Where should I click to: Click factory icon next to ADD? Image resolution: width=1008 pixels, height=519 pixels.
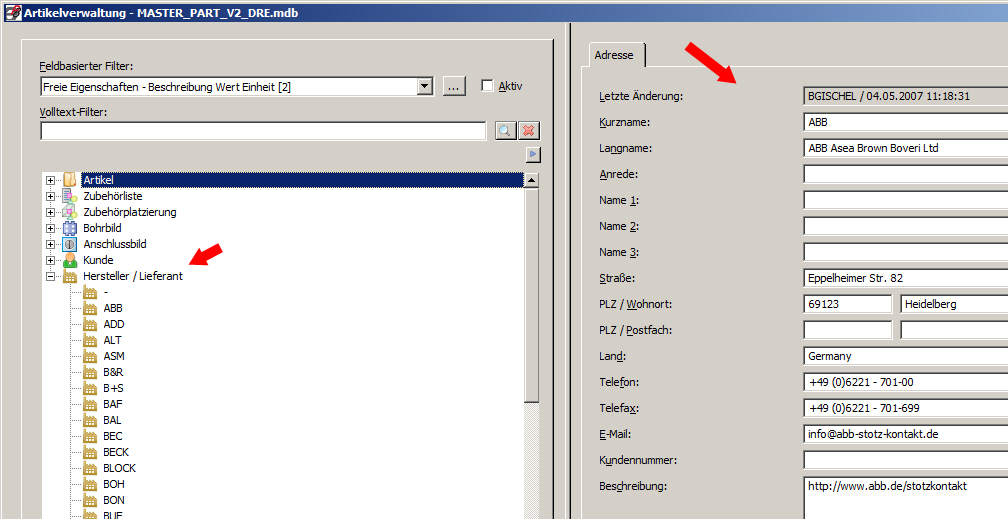pos(90,324)
